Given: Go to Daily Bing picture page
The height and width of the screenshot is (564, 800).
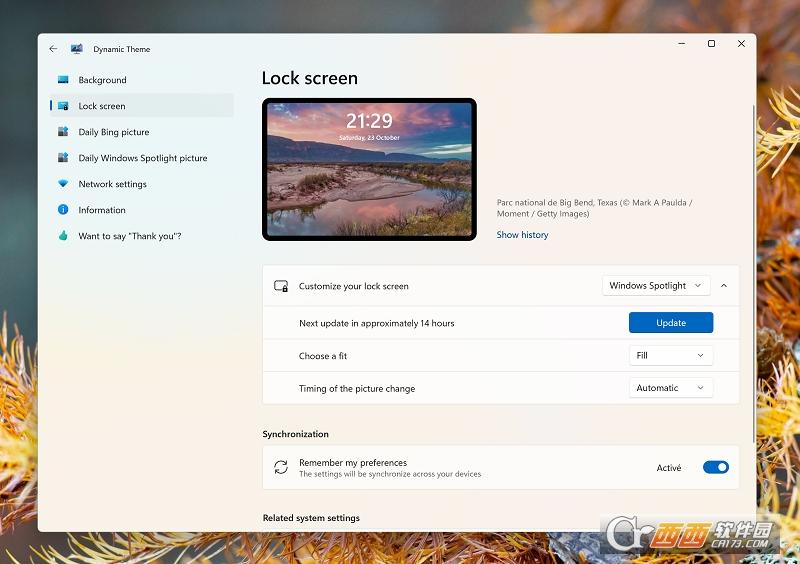Looking at the screenshot, I should (142, 132).
